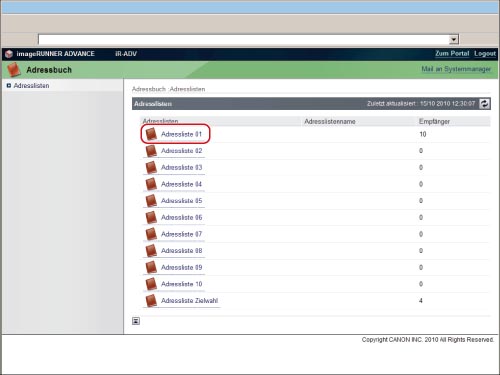Click the book icon for Adressliste 08
The width and height of the screenshot is (500, 375).
click(x=151, y=250)
